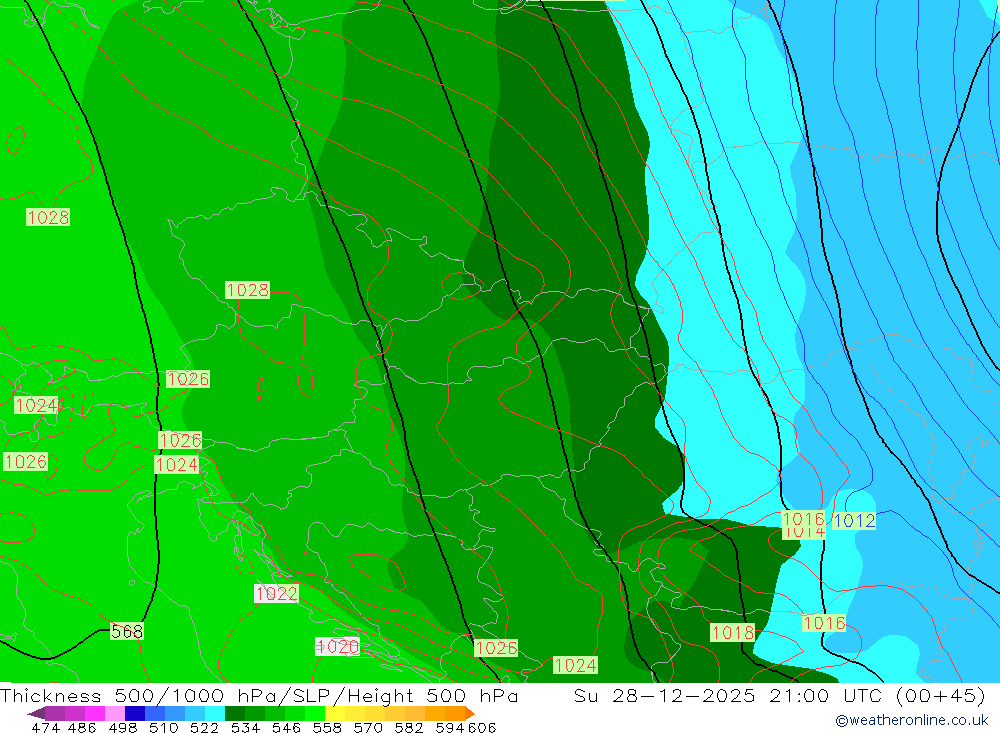The image size is (1000, 733).
Task: Click the 1016 label right of 1018
Action: 824,623
